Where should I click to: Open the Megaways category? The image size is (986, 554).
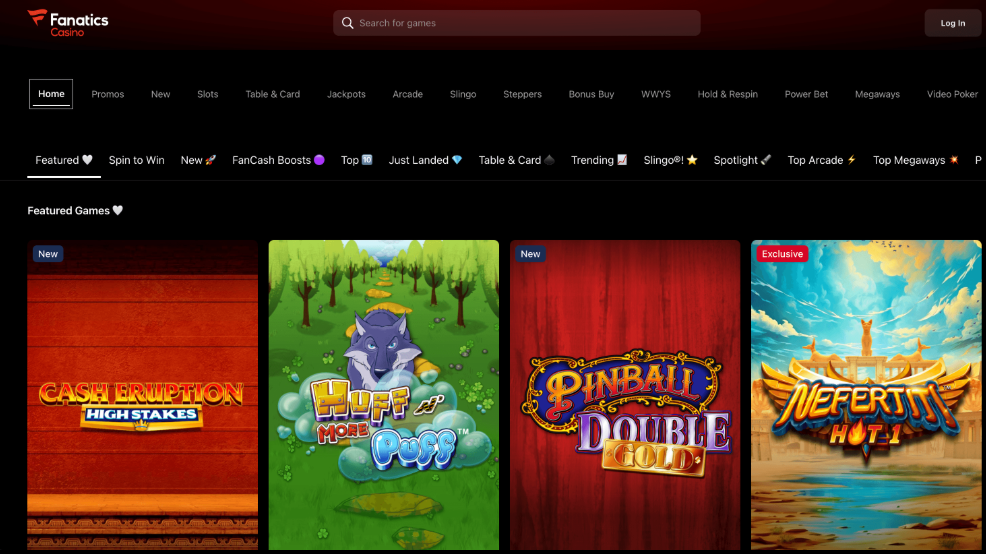pyautogui.click(x=877, y=94)
